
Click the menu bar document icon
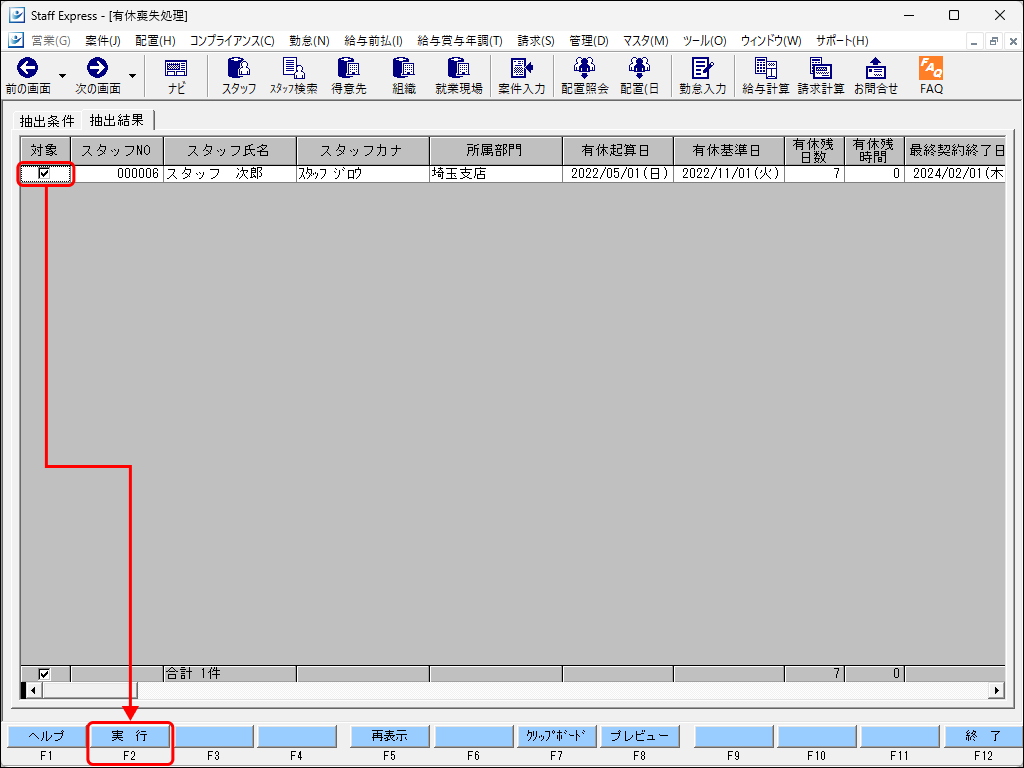pos(16,40)
